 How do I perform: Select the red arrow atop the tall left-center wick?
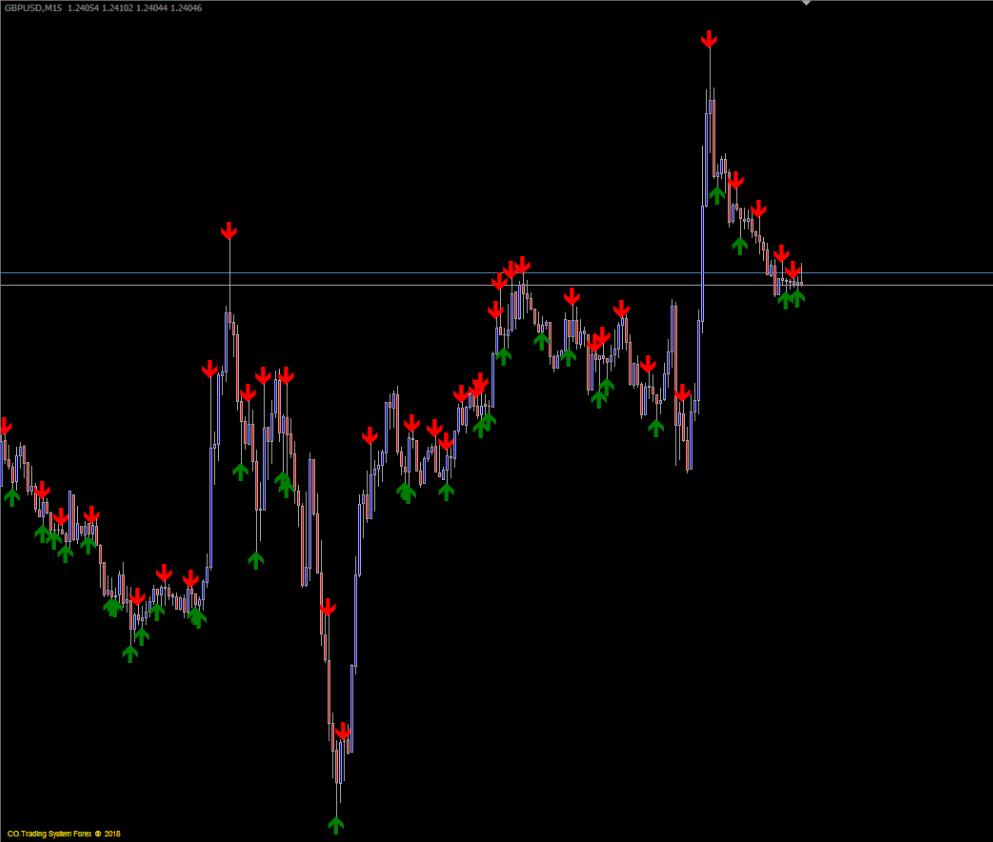229,232
